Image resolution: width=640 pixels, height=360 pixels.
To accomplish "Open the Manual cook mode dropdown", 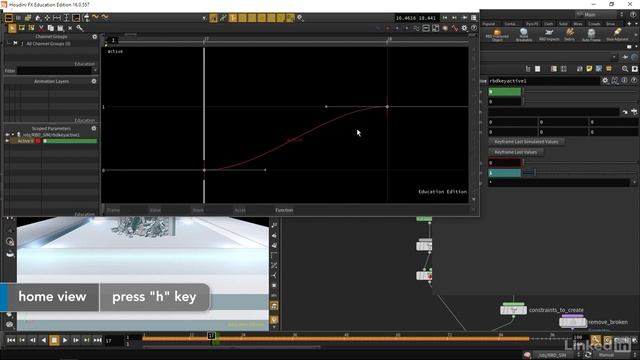I will coord(611,355).
